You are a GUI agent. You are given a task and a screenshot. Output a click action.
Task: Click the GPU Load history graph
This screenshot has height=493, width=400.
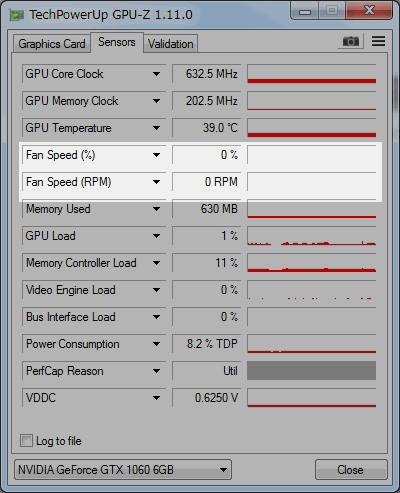point(312,236)
